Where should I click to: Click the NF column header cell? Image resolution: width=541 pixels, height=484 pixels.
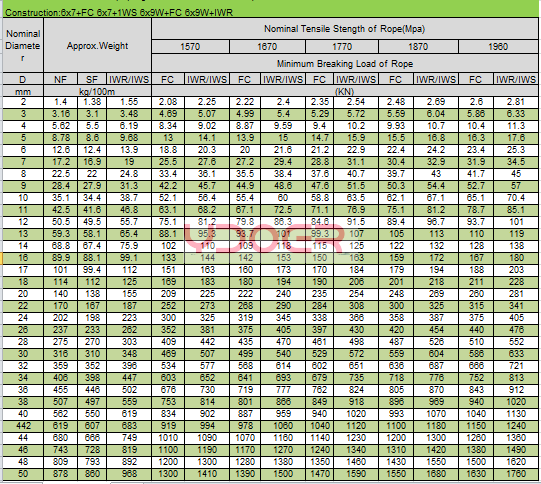pos(60,79)
